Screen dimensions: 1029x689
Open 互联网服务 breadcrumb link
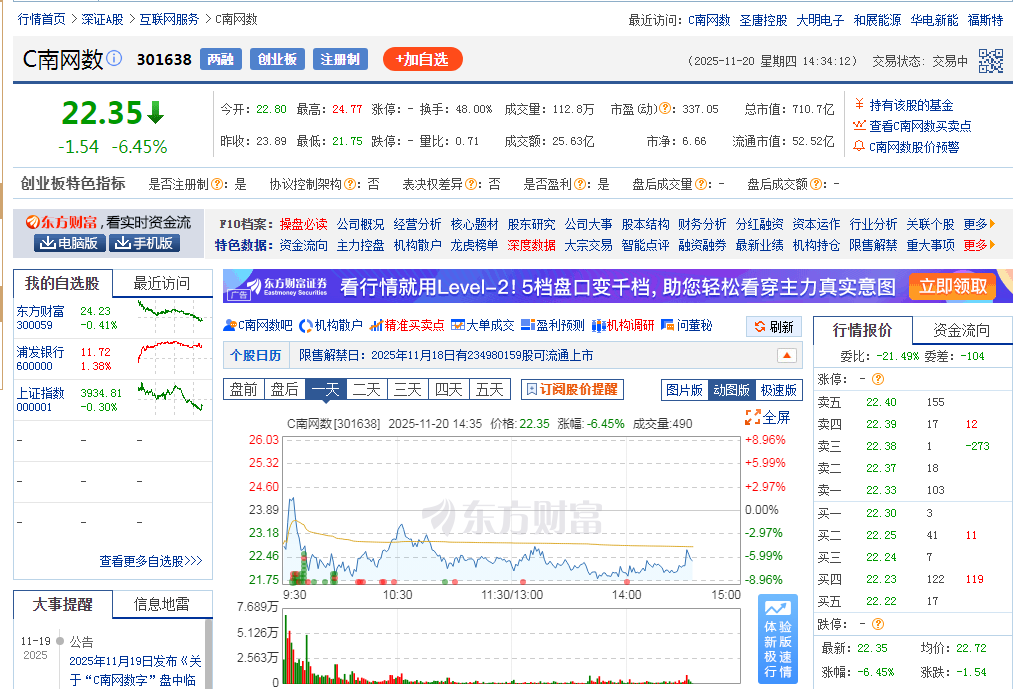click(x=169, y=19)
